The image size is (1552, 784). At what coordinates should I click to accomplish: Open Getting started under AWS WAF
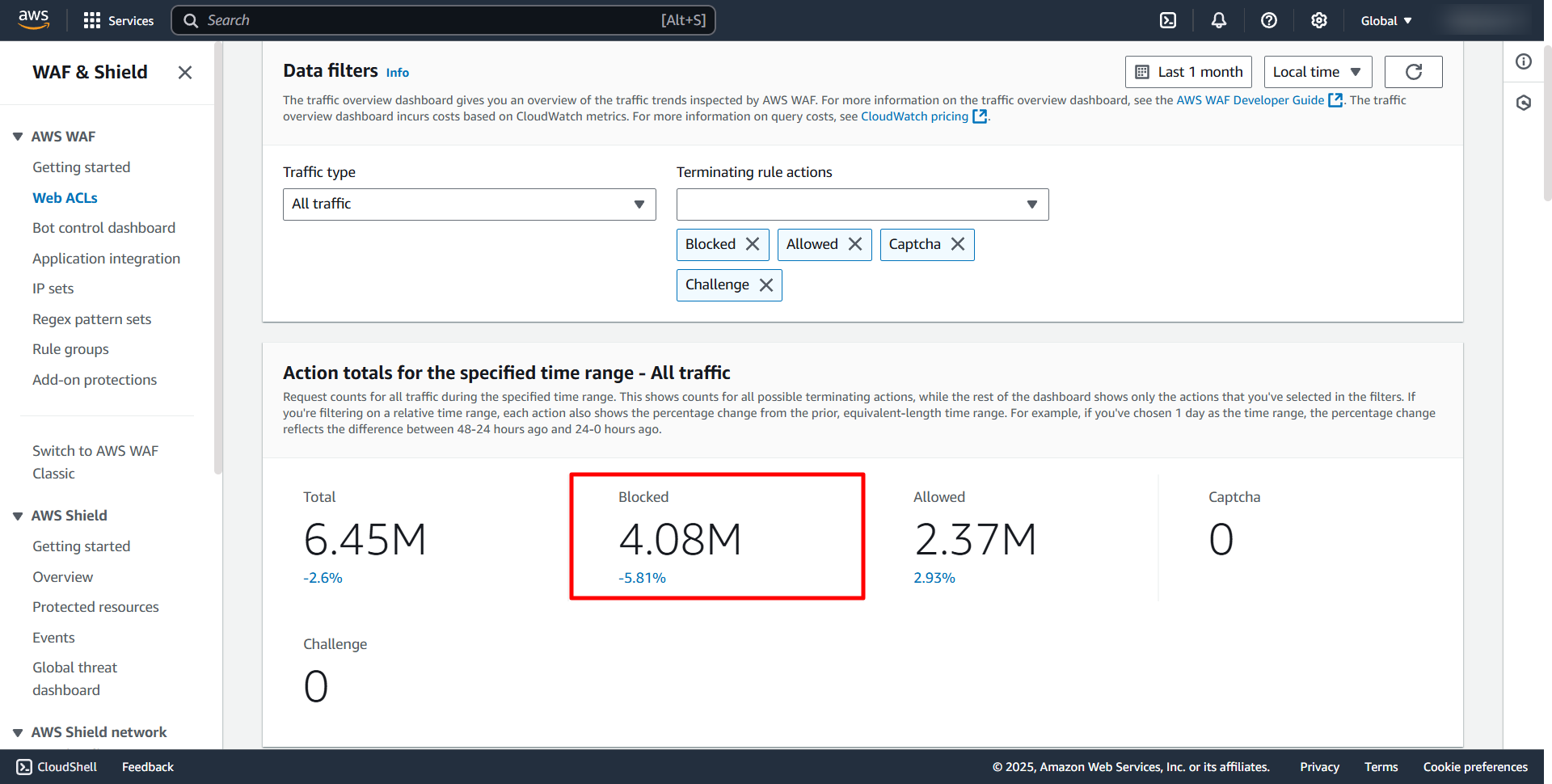81,167
